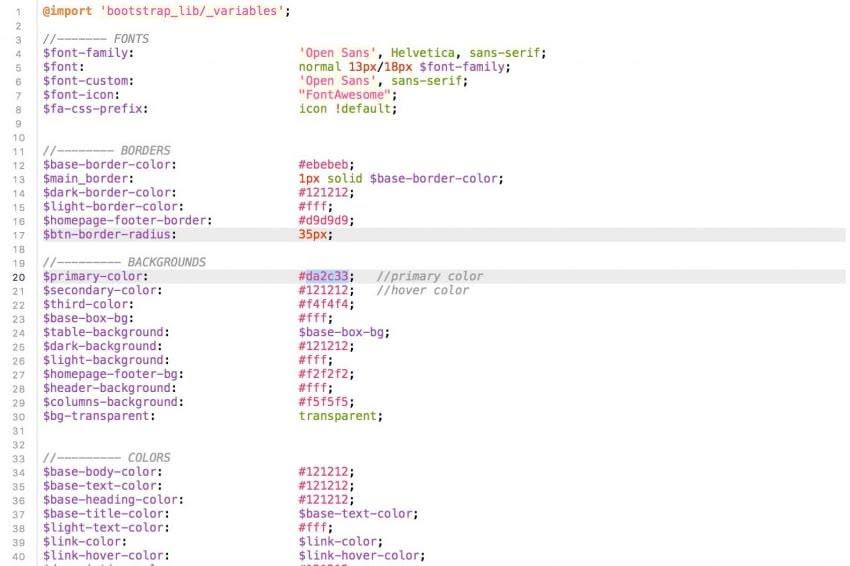Click the $homepage-footer-border variable name
The height and width of the screenshot is (566, 850).
tap(127, 221)
